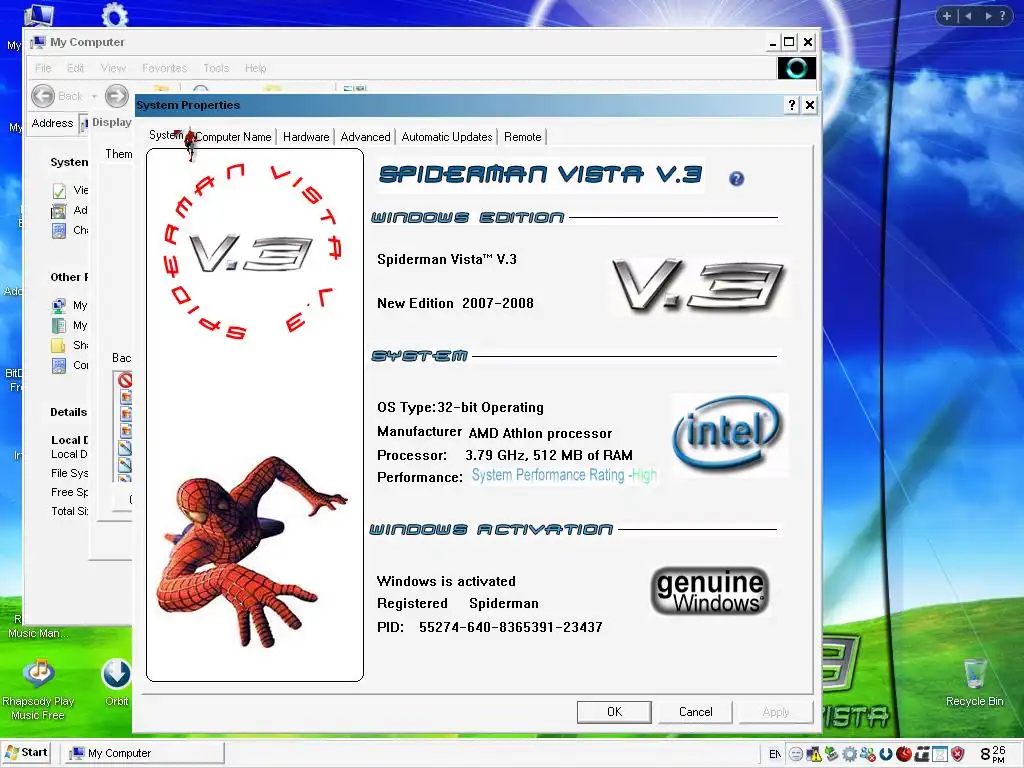Viewport: 1024px width, 768px height.
Task: Click the 'Details' heading in My Computer sidebar
Action: 69,412
